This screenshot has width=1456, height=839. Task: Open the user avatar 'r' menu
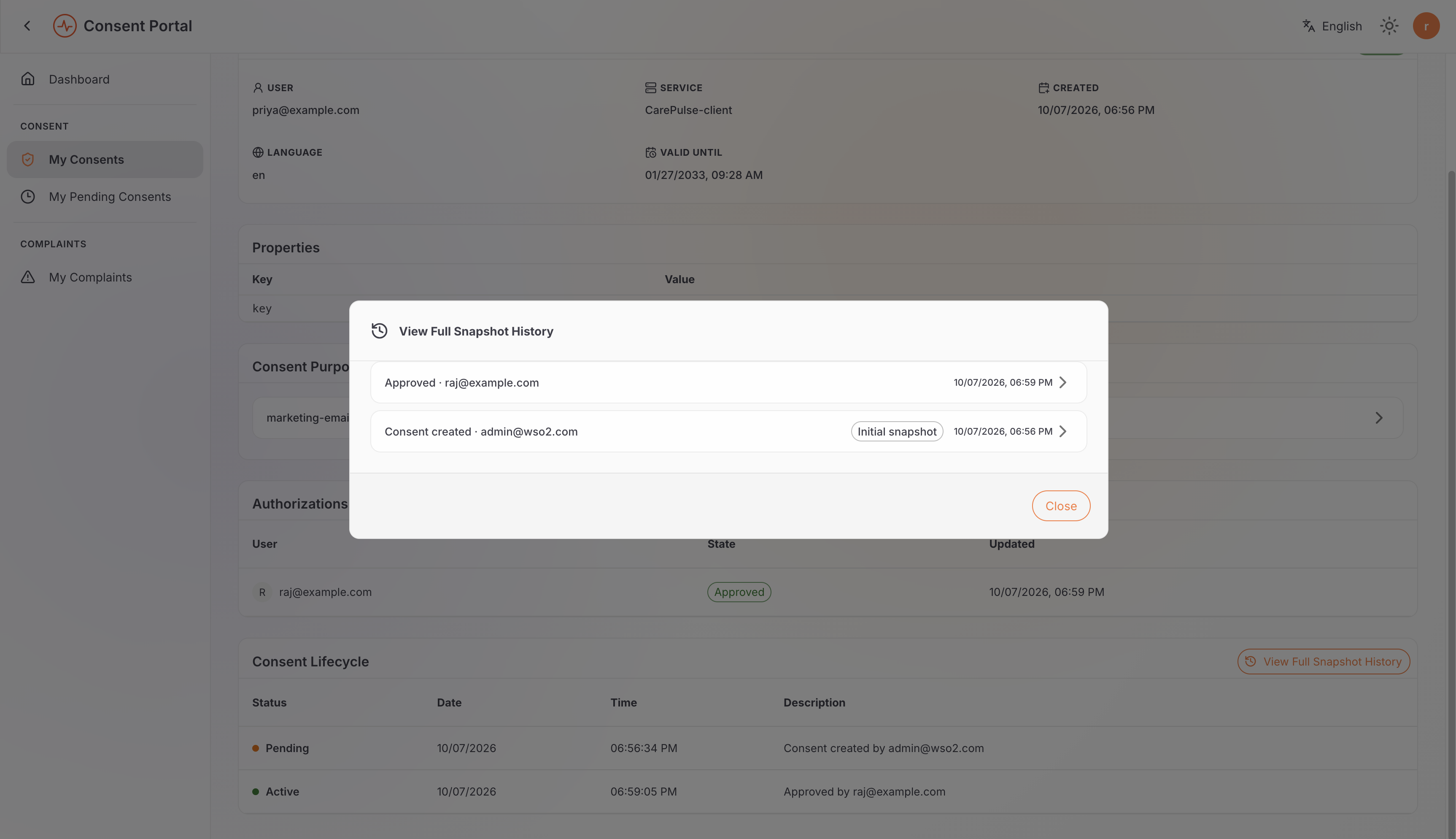pyautogui.click(x=1426, y=26)
